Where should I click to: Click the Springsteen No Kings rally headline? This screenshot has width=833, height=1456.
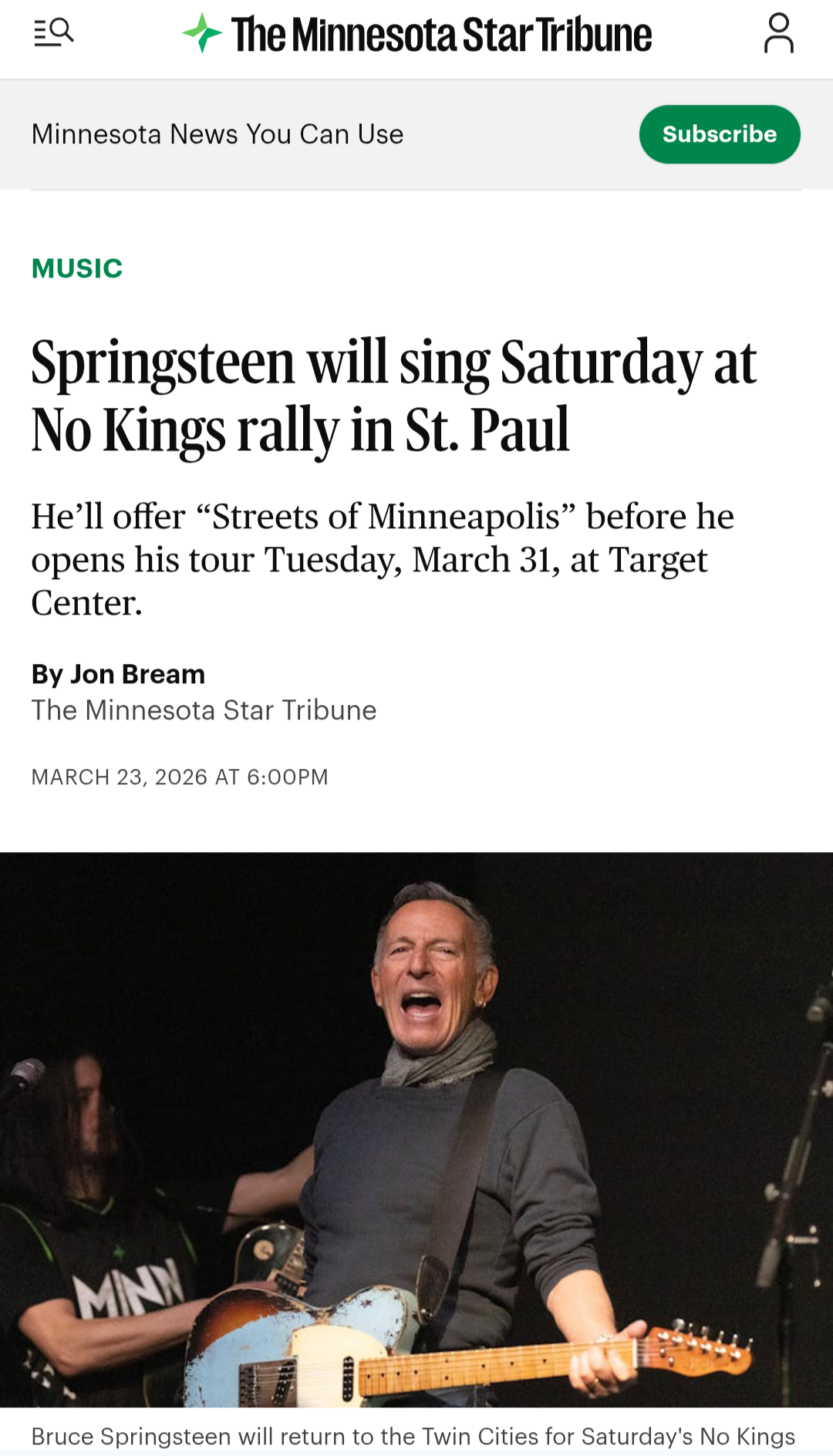click(x=393, y=395)
